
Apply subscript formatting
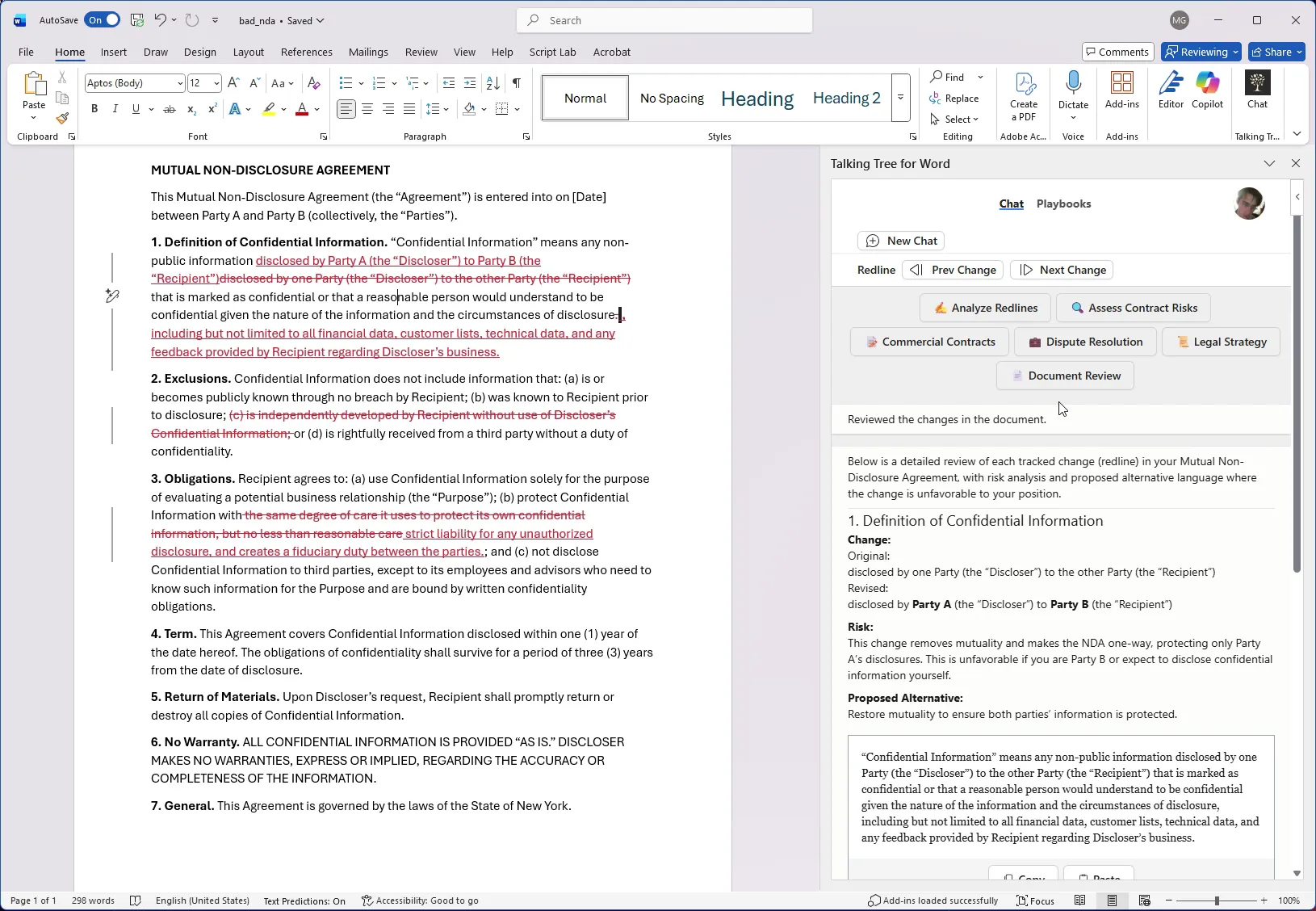[x=191, y=109]
